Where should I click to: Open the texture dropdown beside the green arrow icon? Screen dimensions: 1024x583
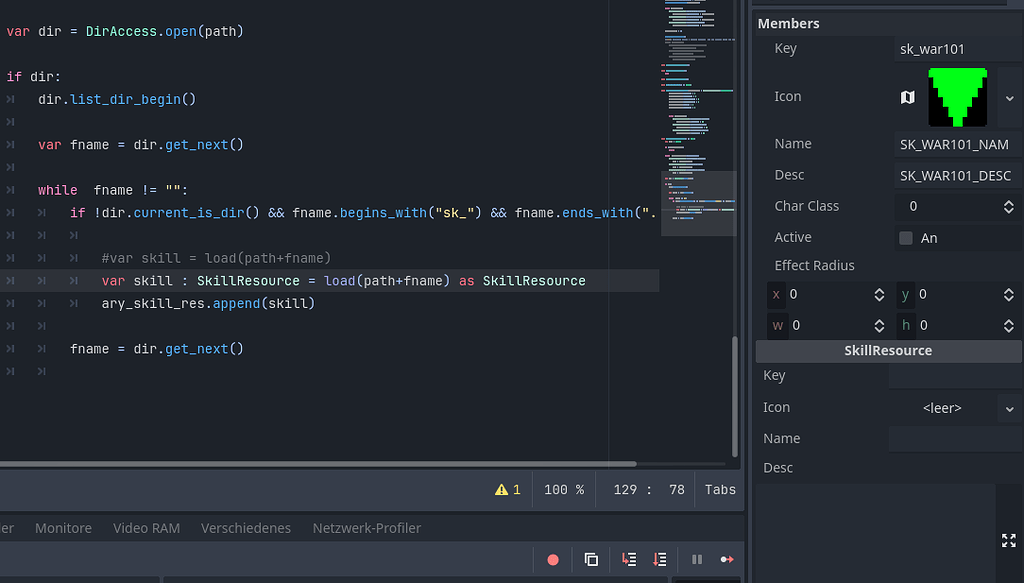click(x=1011, y=97)
